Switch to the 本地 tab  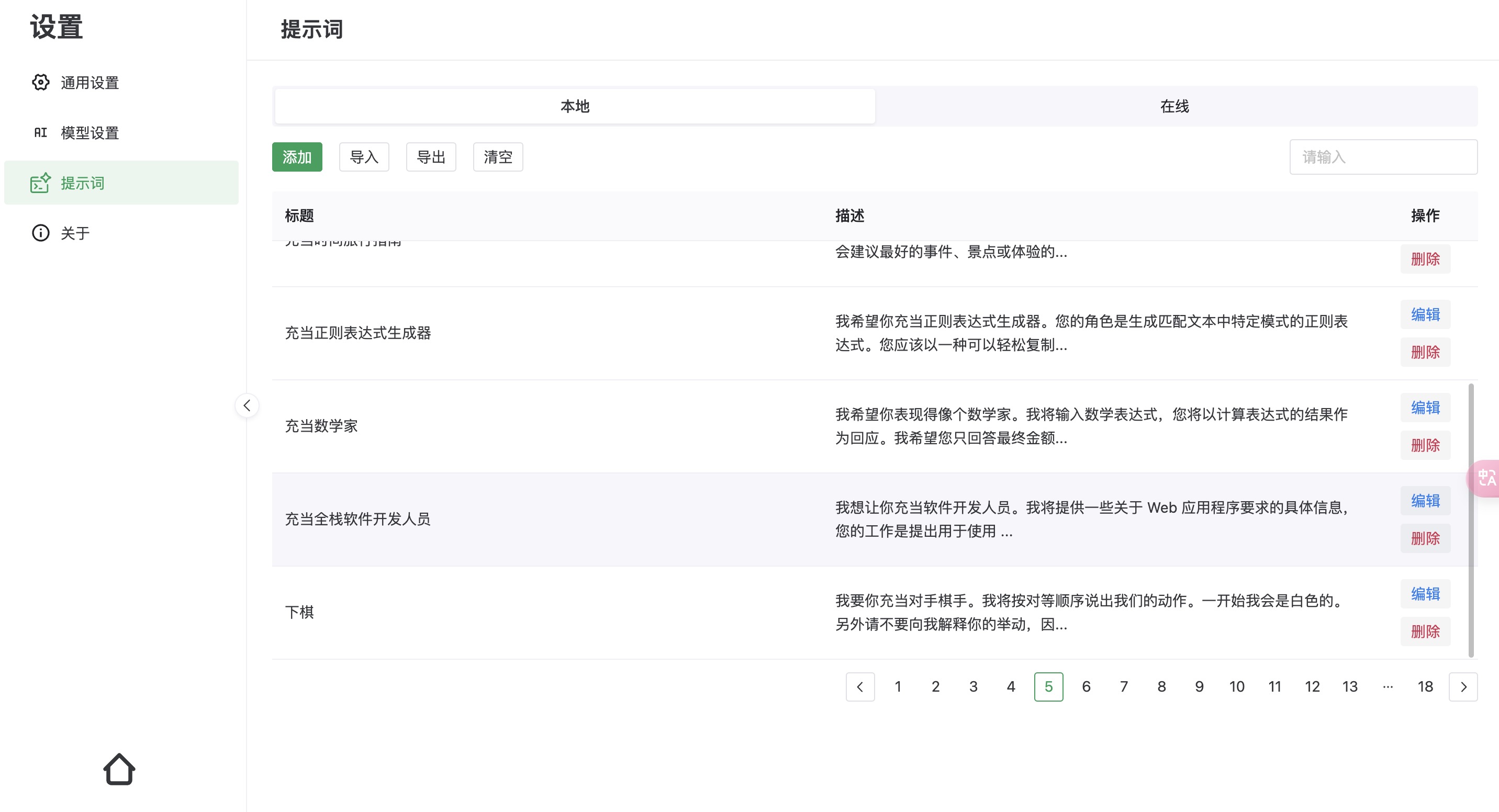tap(574, 106)
